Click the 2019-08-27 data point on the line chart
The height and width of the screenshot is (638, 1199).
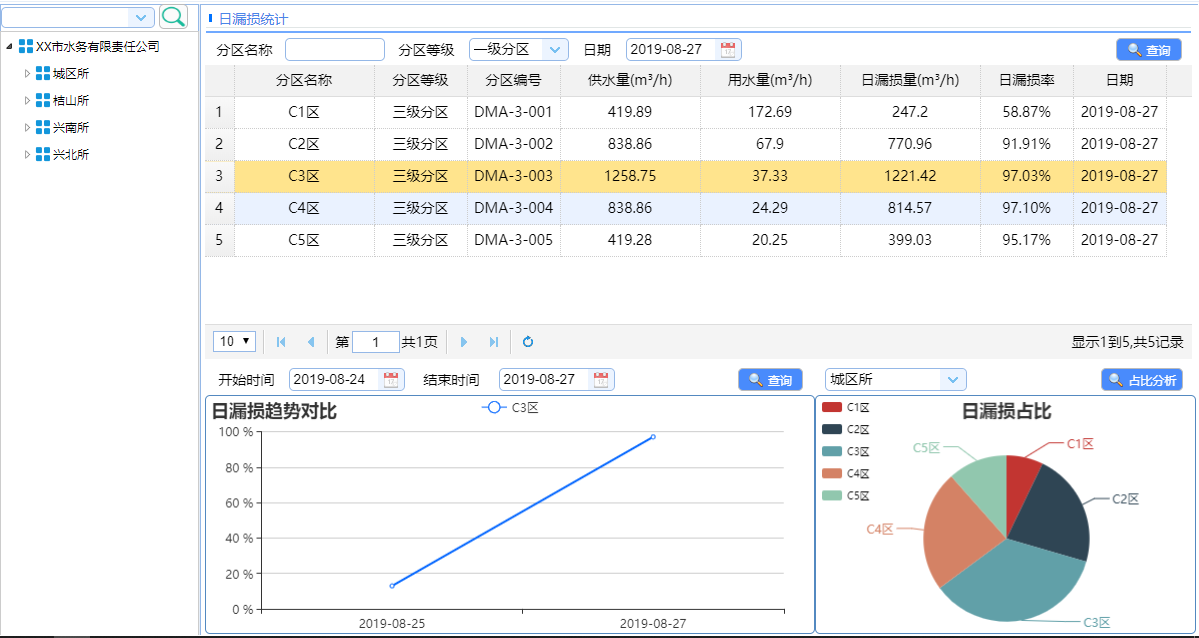[653, 437]
